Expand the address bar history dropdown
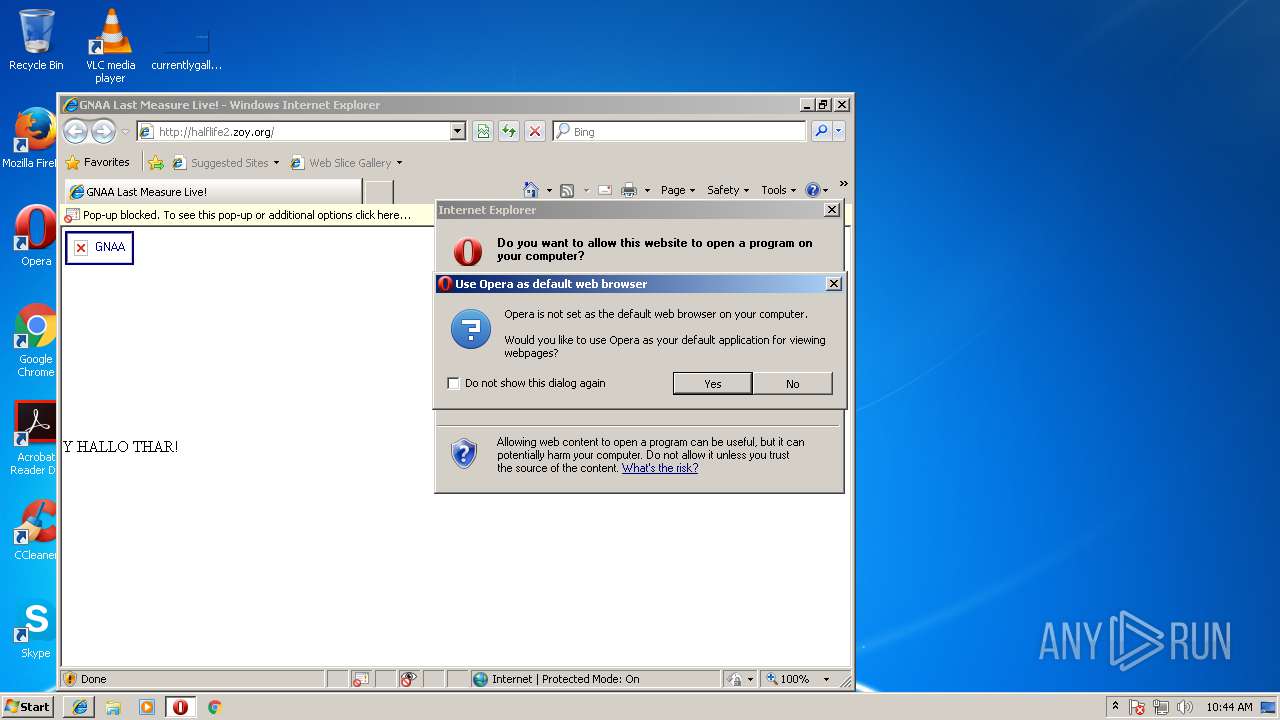The image size is (1280, 720). (x=458, y=131)
